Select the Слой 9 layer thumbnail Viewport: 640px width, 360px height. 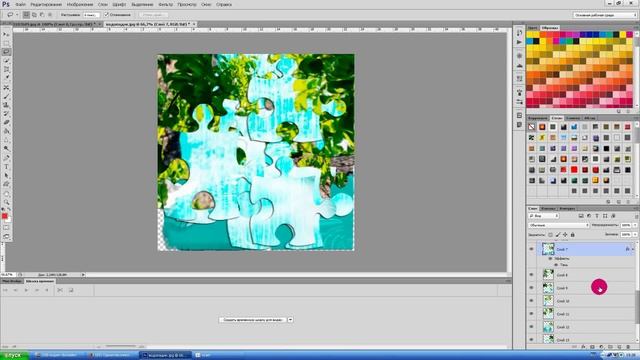[x=548, y=288]
